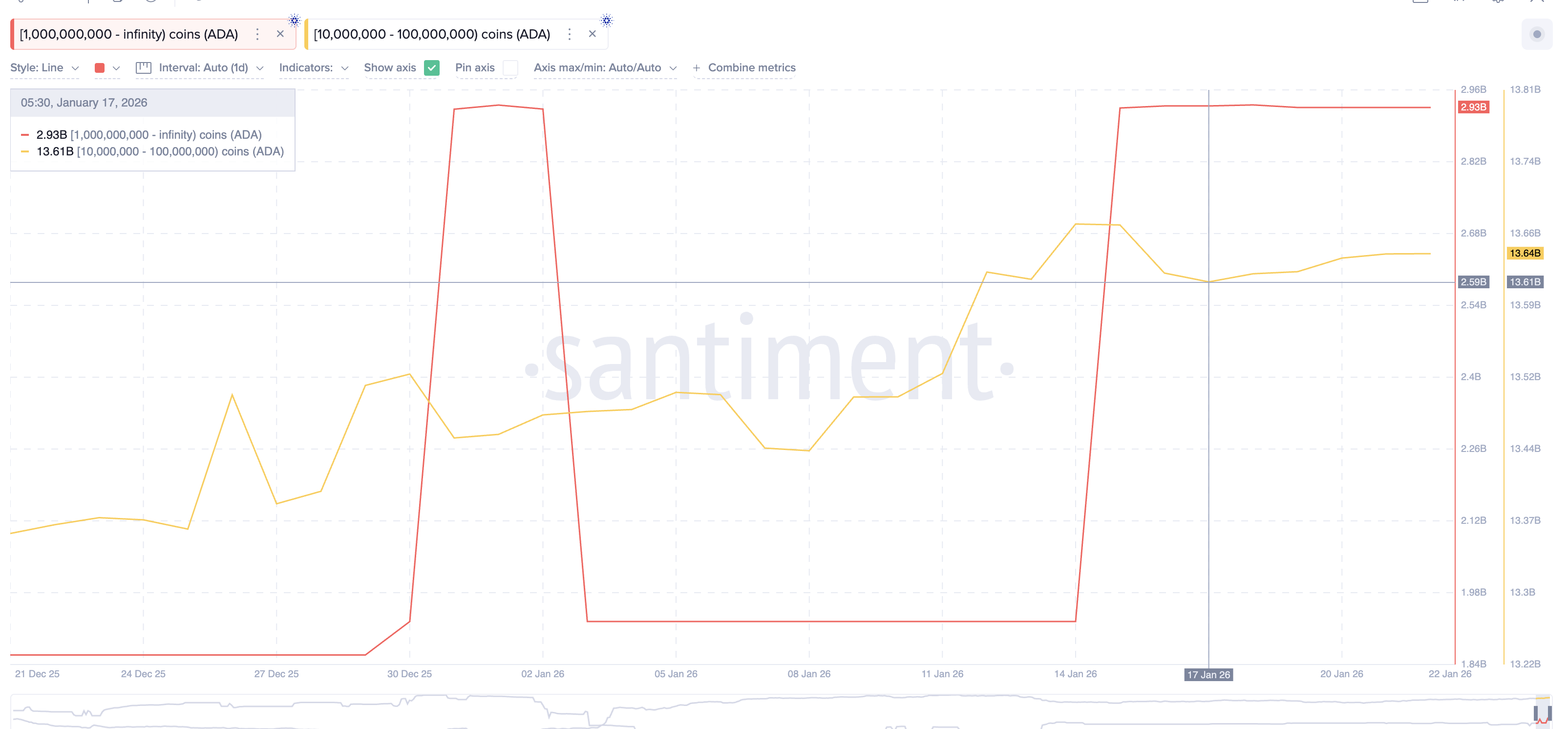Screen dimensions: 1568x729
Task: Enable the Pin axis checkbox
Action: (510, 67)
